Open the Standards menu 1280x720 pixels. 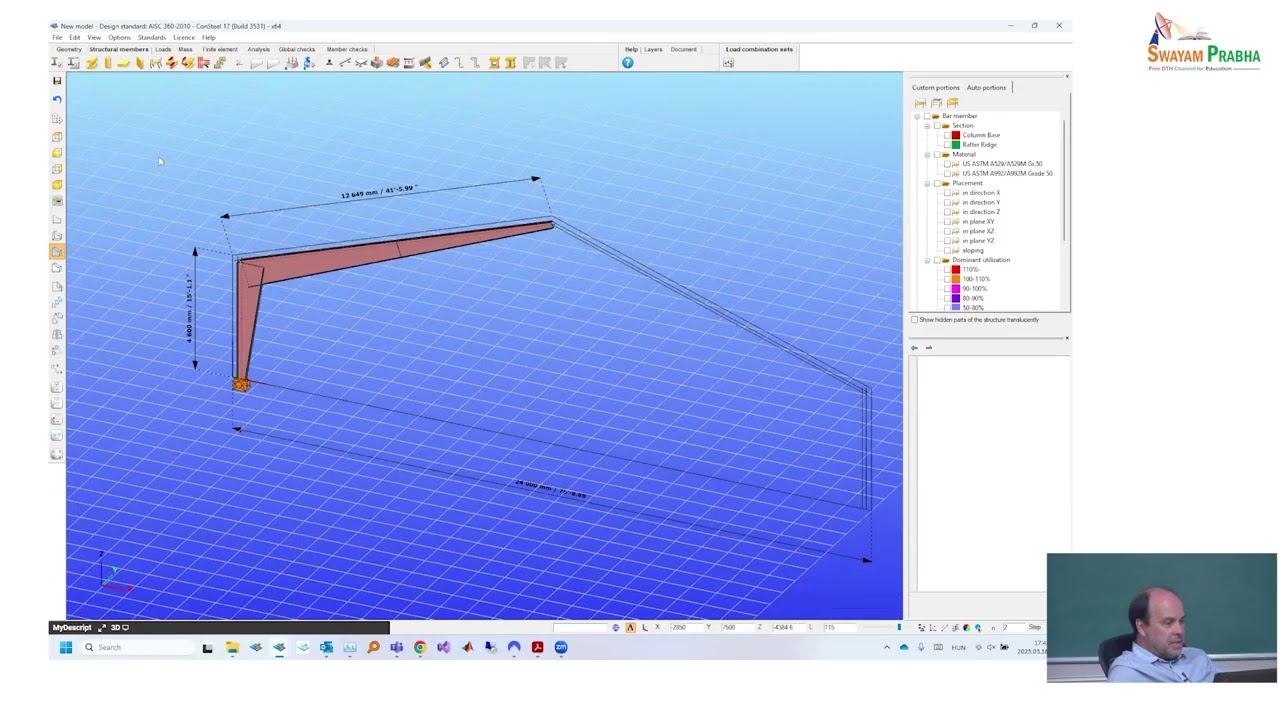click(x=152, y=37)
